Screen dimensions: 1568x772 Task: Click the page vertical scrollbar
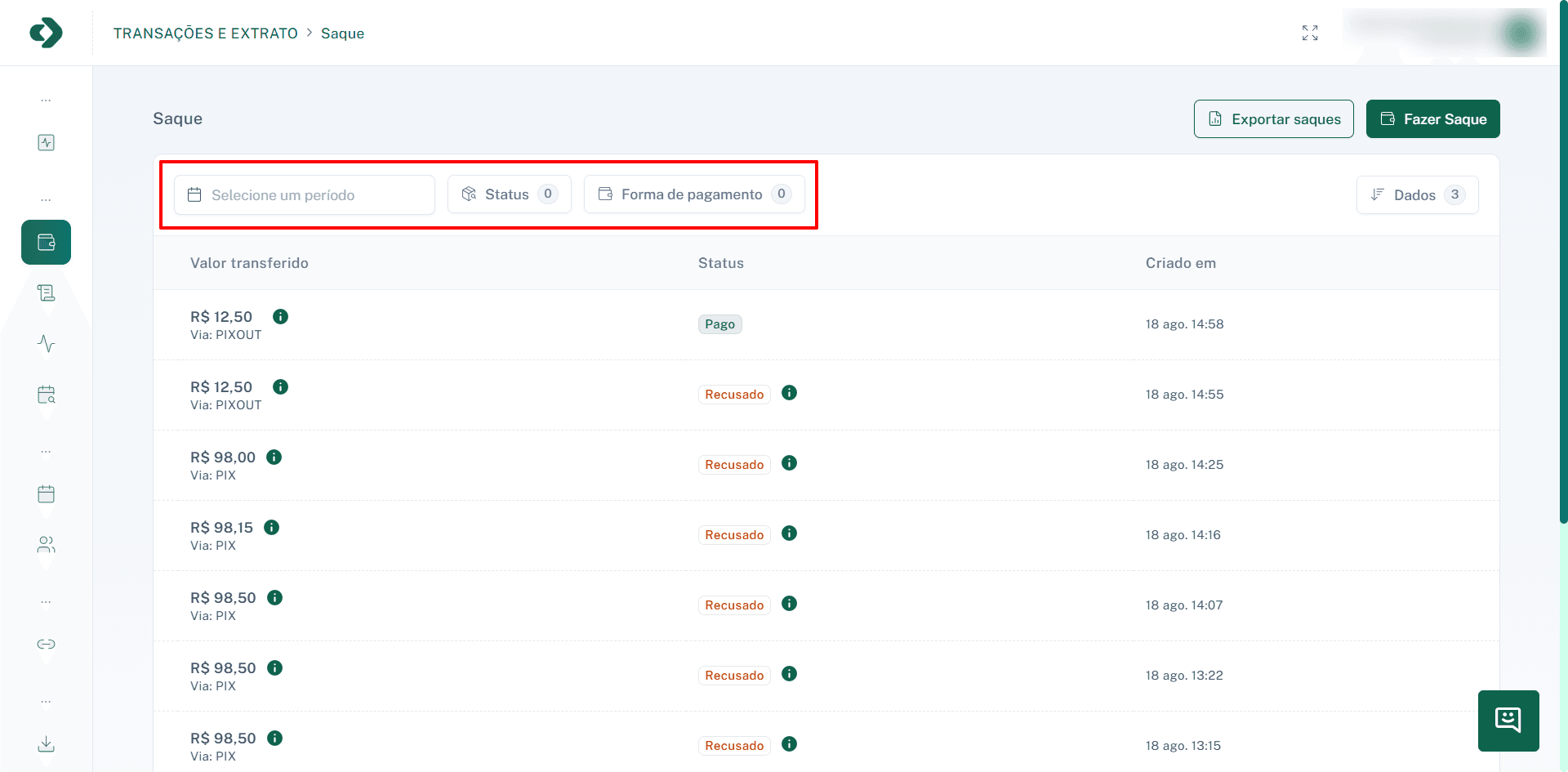pos(1563,261)
